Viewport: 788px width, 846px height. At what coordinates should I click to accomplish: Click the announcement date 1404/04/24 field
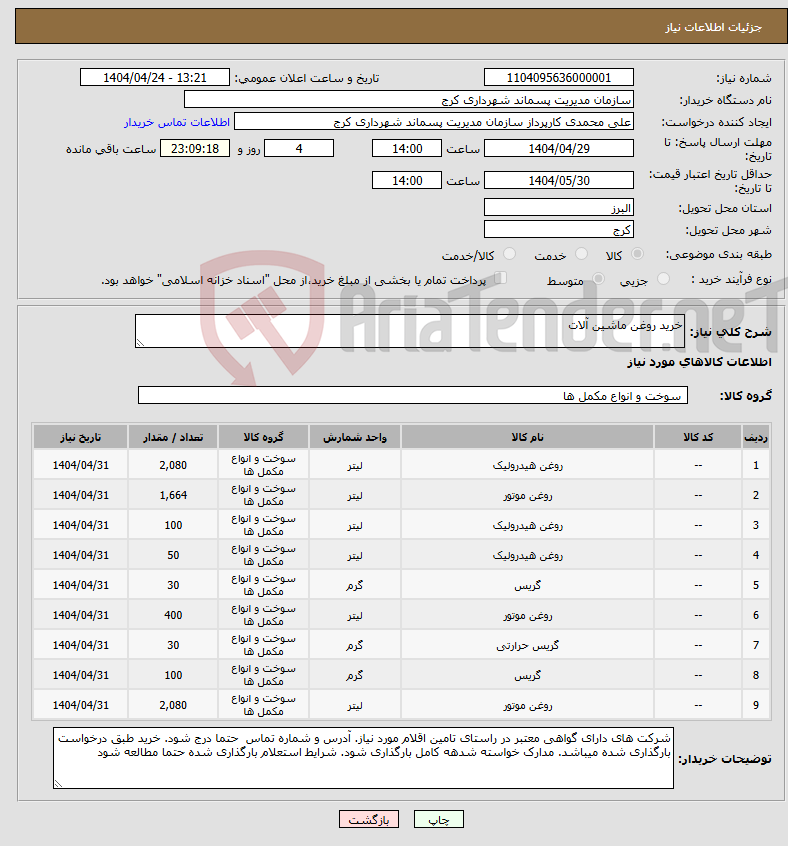click(155, 78)
